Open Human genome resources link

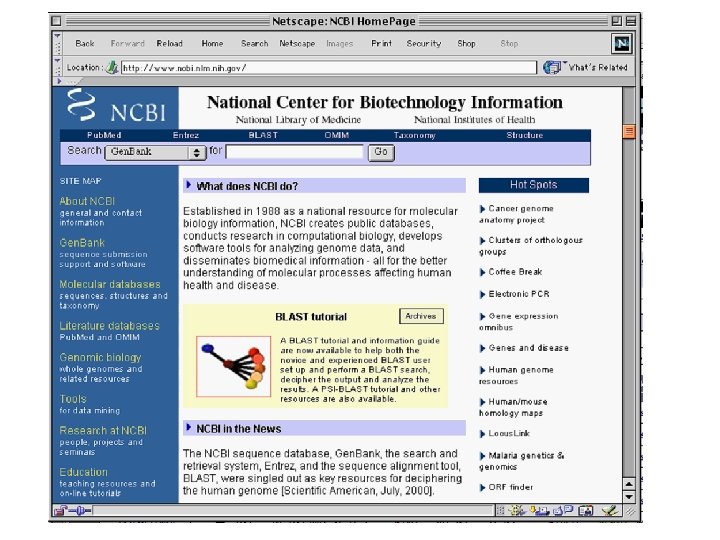coord(517,375)
